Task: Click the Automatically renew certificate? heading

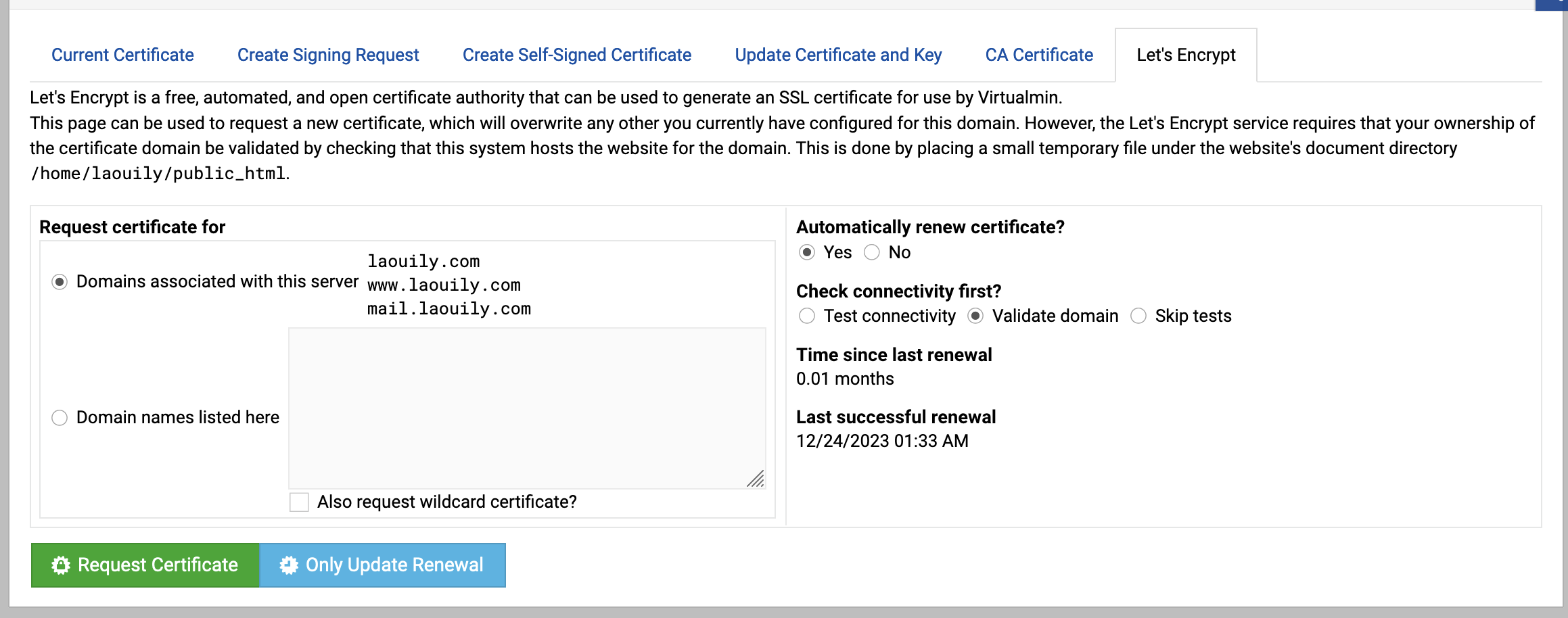Action: pyautogui.click(x=930, y=227)
